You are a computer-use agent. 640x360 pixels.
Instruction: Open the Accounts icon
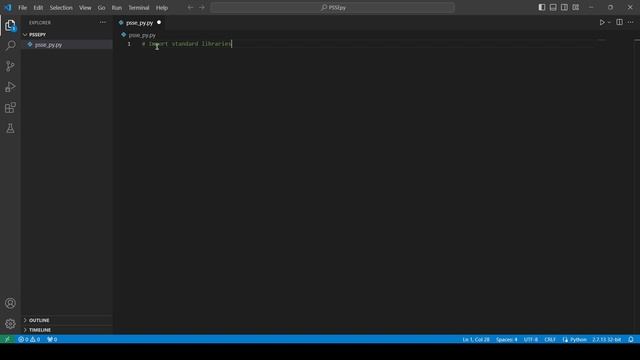coord(10,303)
